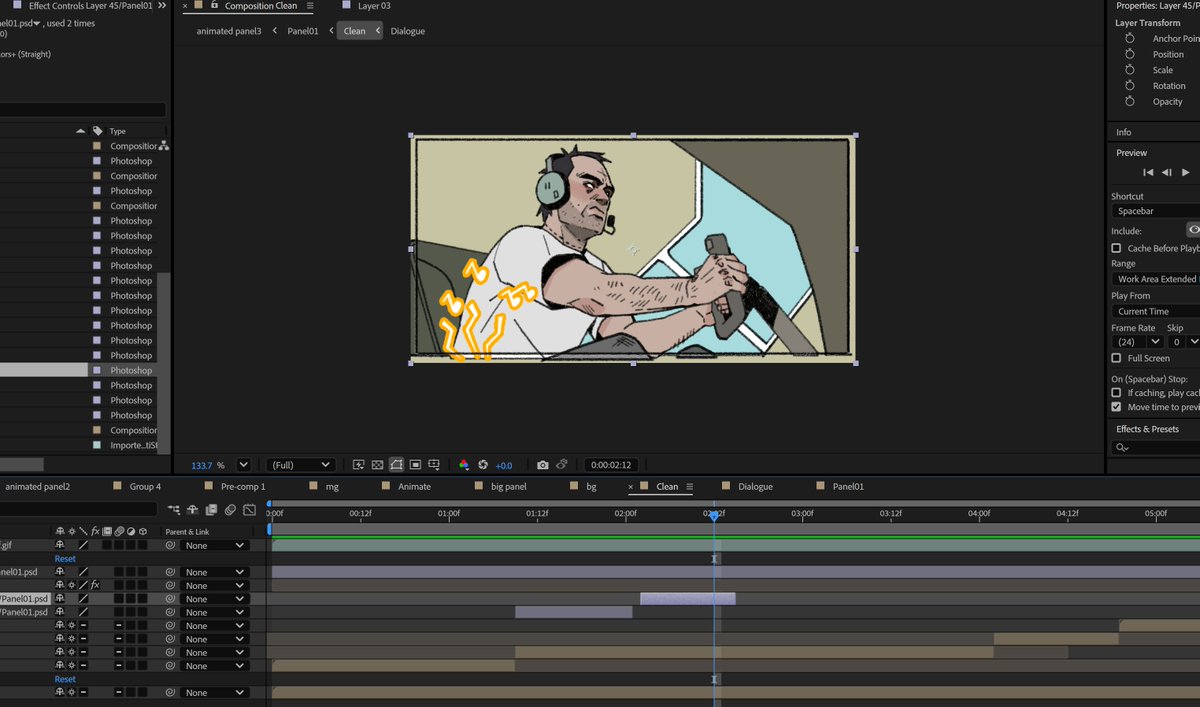Click Anchor Point stopwatch in Properties
1200x707 pixels.
coord(1130,39)
